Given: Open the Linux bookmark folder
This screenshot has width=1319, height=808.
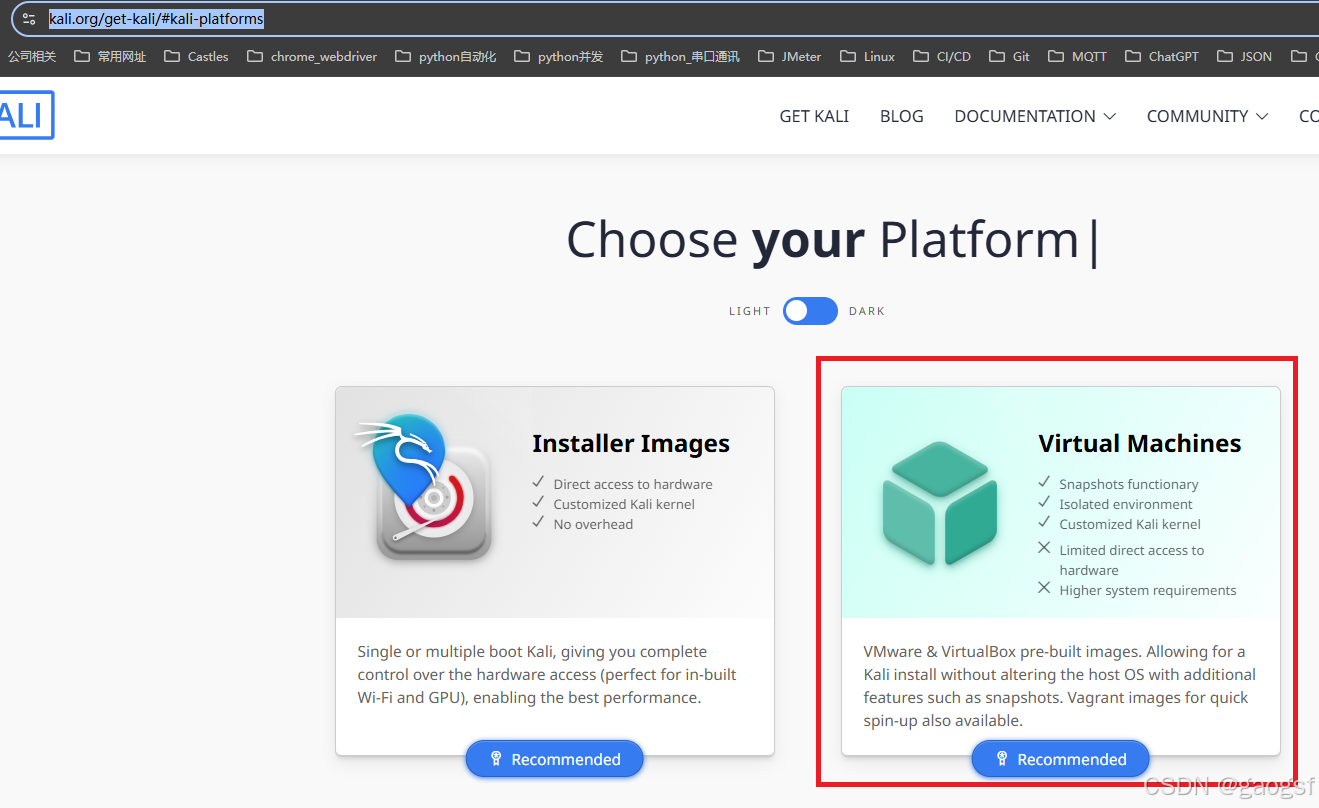Looking at the screenshot, I should [868, 57].
